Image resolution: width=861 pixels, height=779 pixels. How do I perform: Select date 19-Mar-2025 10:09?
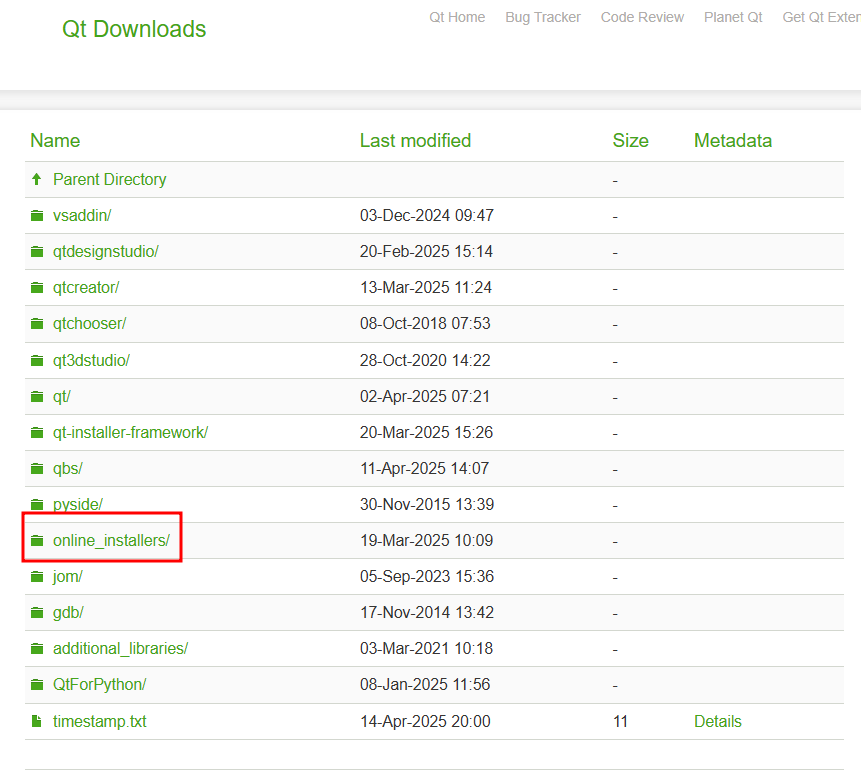click(x=426, y=541)
